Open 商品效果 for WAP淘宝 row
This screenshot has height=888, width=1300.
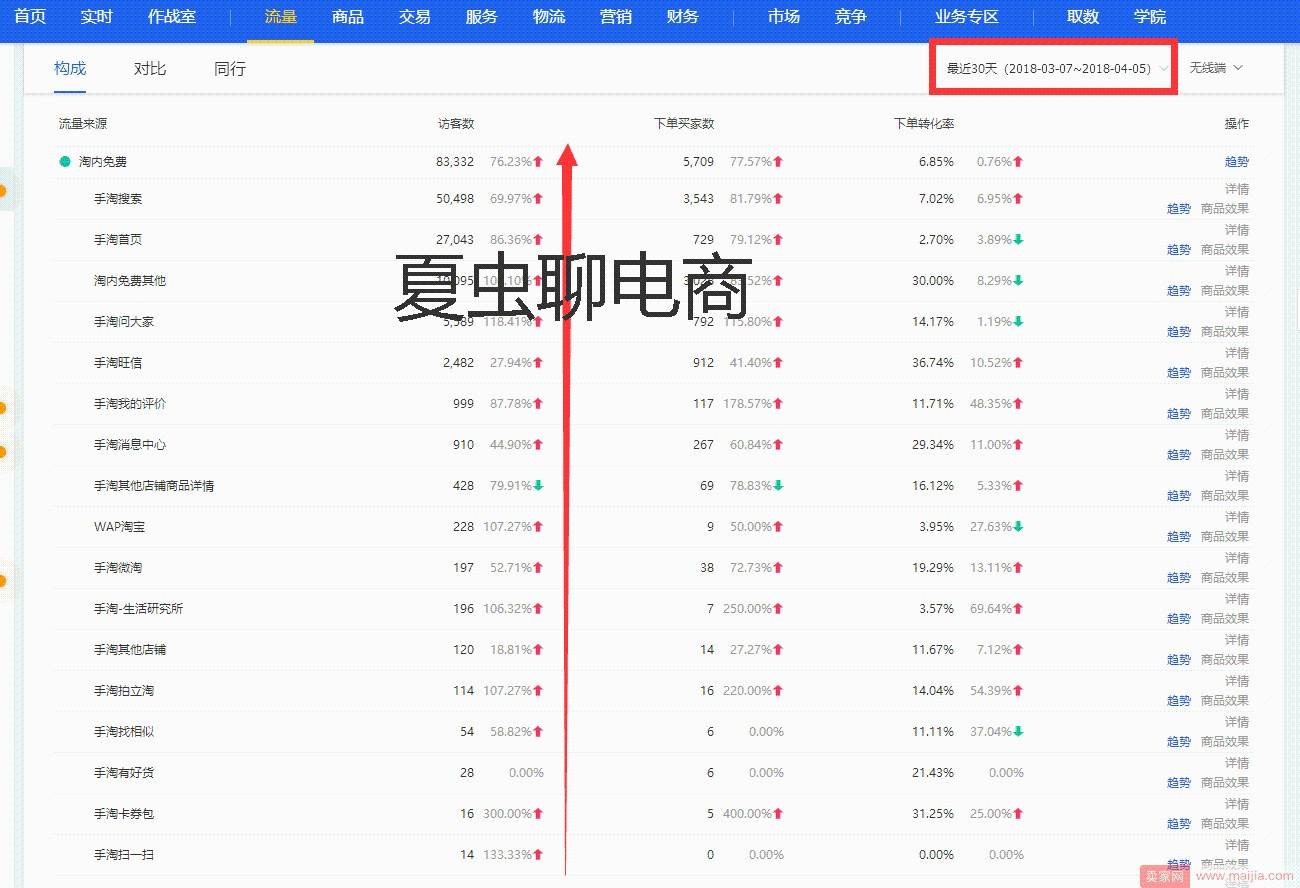[1225, 537]
